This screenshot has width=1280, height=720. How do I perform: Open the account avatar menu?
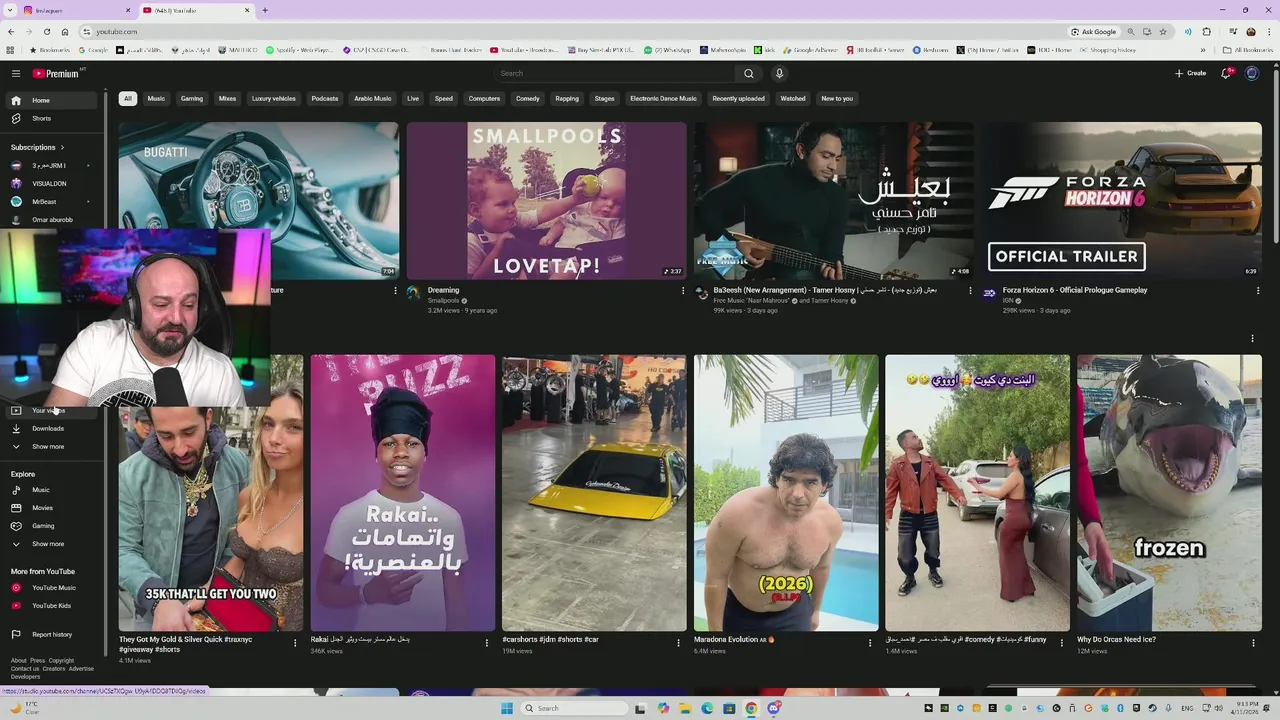click(1252, 73)
